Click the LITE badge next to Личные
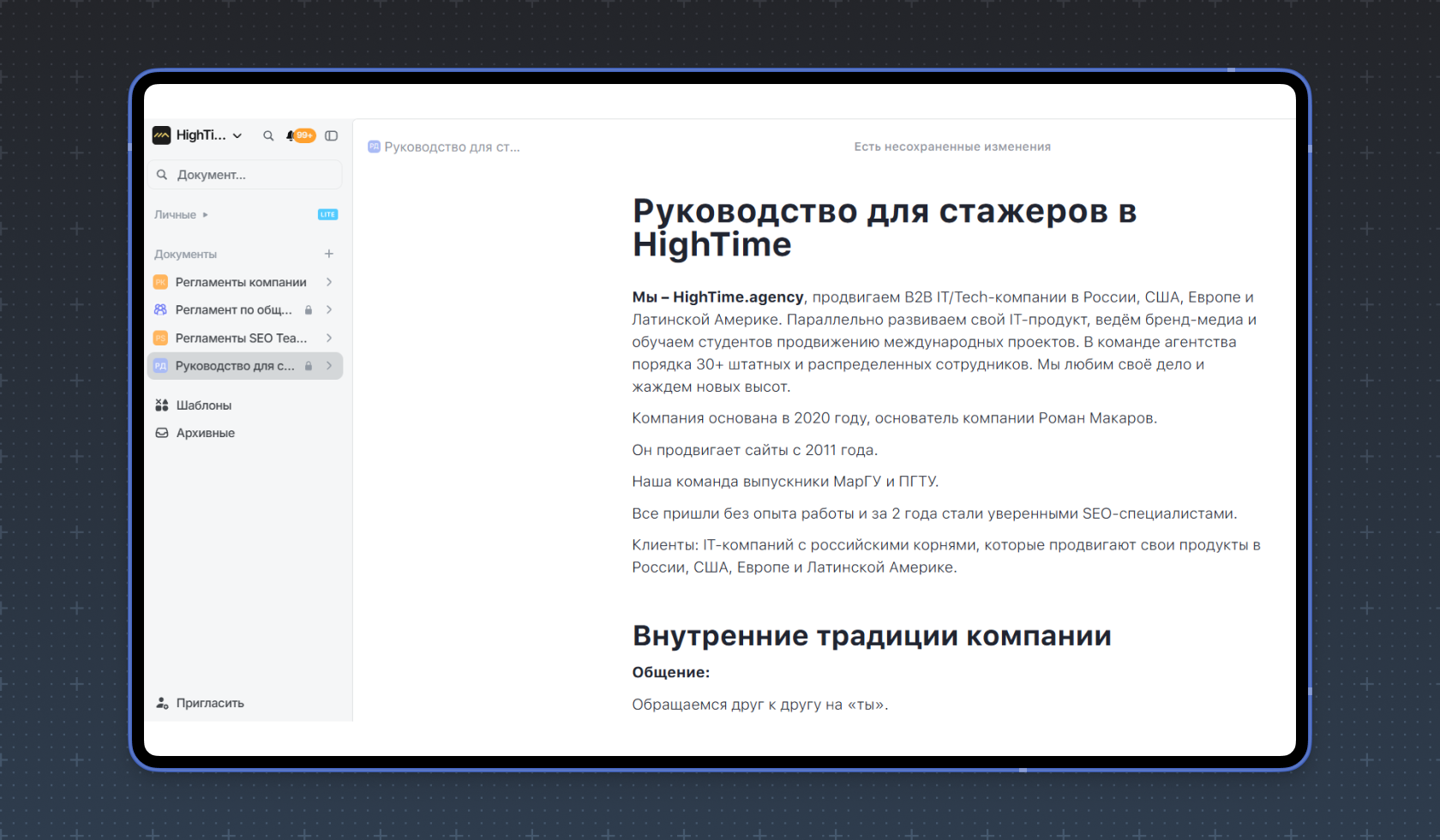Screen dimensions: 1440x840 [x=327, y=214]
